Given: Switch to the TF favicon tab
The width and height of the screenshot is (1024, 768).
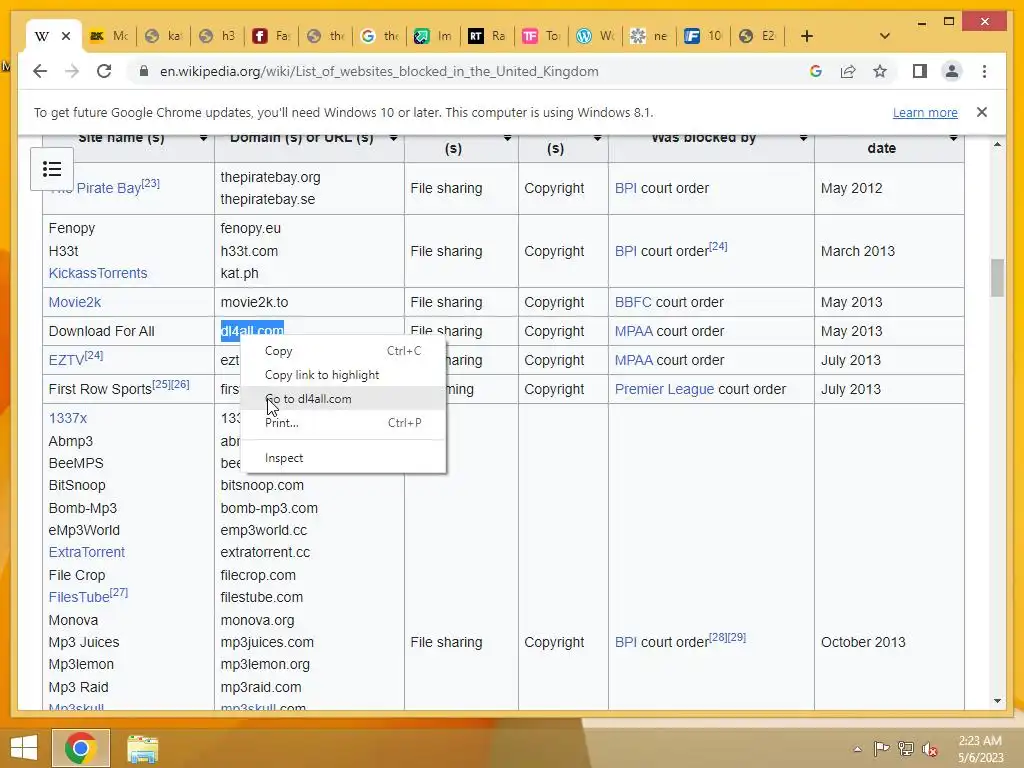Looking at the screenshot, I should pyautogui.click(x=540, y=36).
